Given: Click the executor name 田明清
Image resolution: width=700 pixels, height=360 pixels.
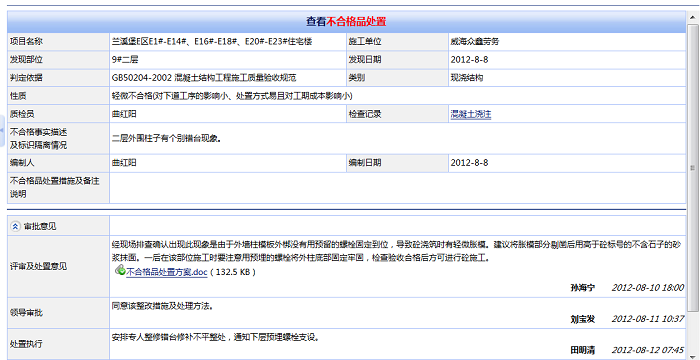Looking at the screenshot, I should 583,350.
